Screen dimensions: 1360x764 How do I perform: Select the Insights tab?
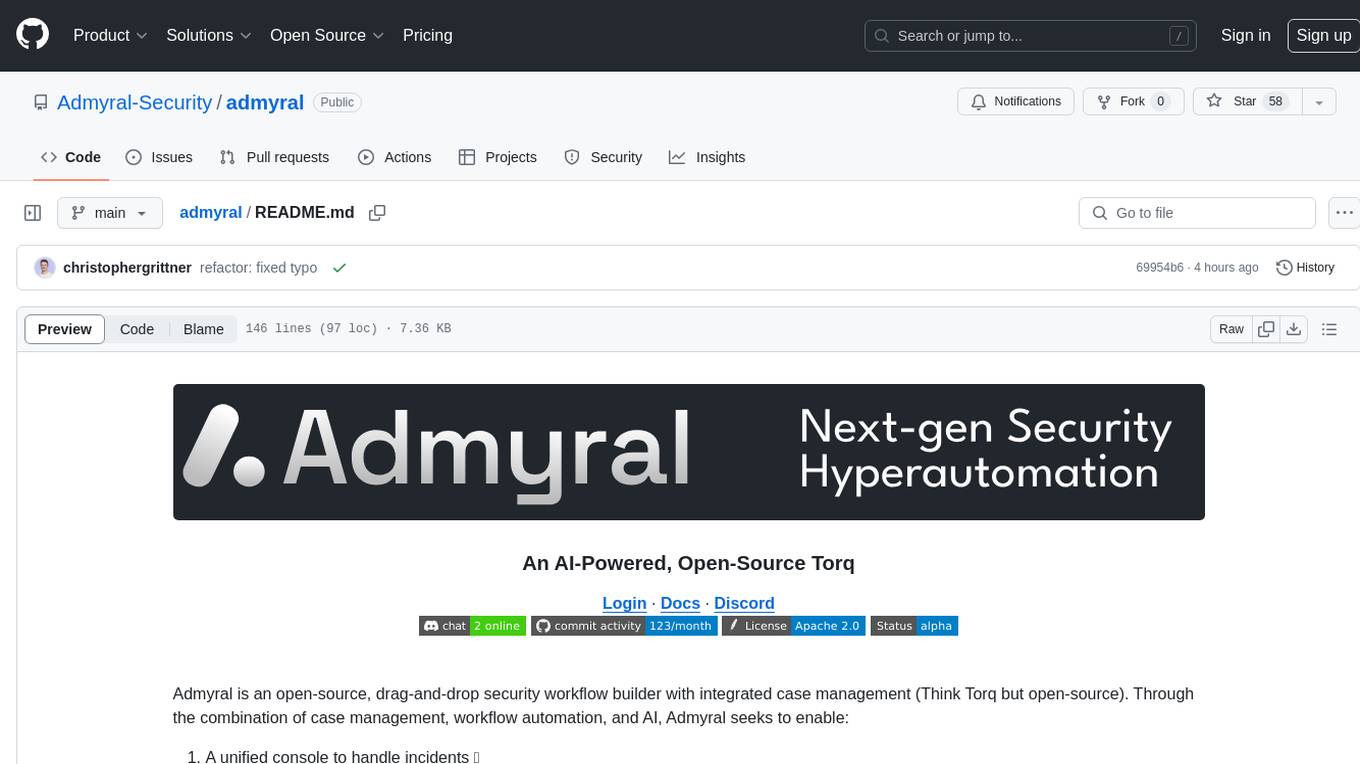[707, 157]
